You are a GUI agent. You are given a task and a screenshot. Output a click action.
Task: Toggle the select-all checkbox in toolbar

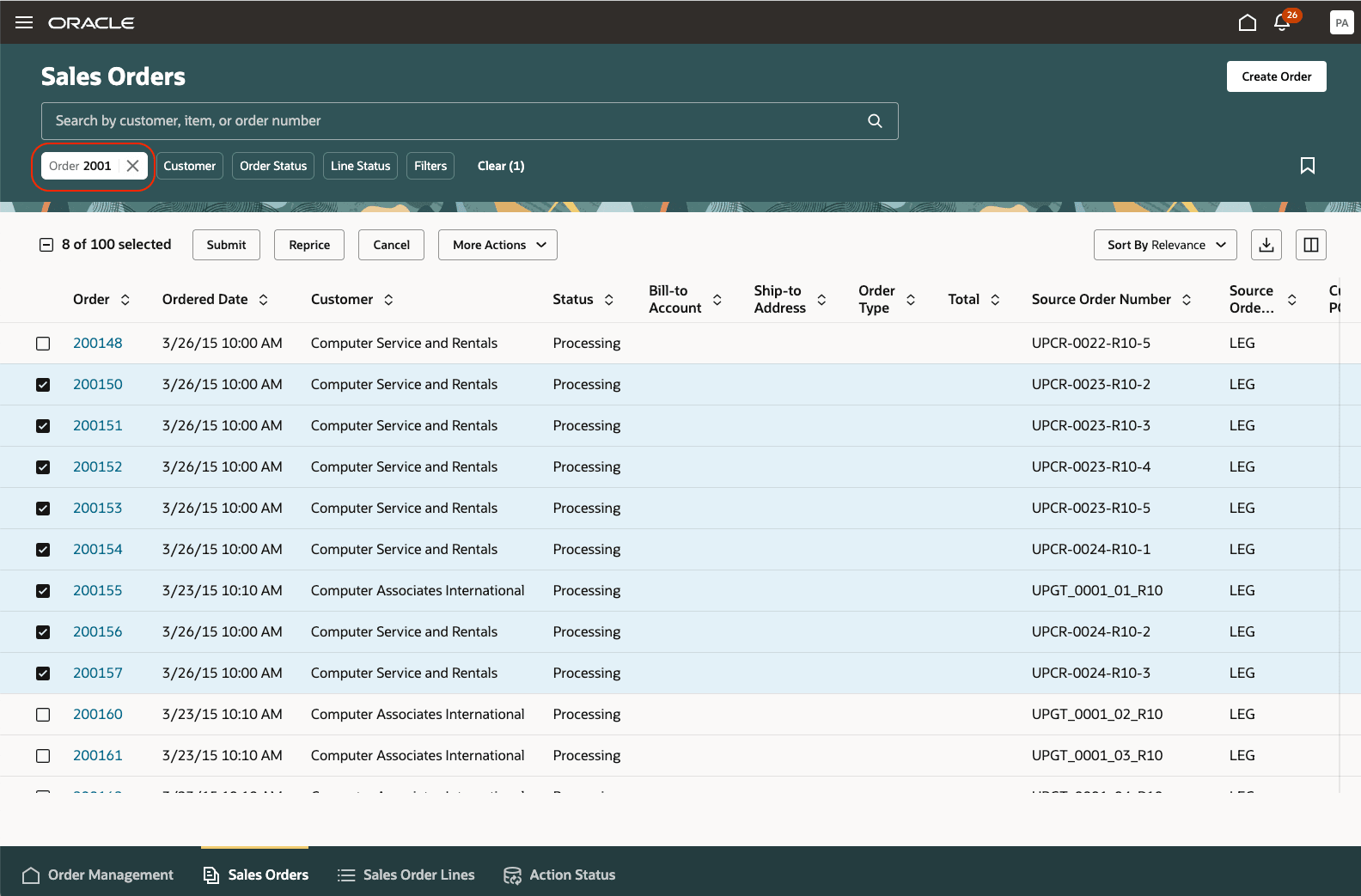(x=46, y=245)
